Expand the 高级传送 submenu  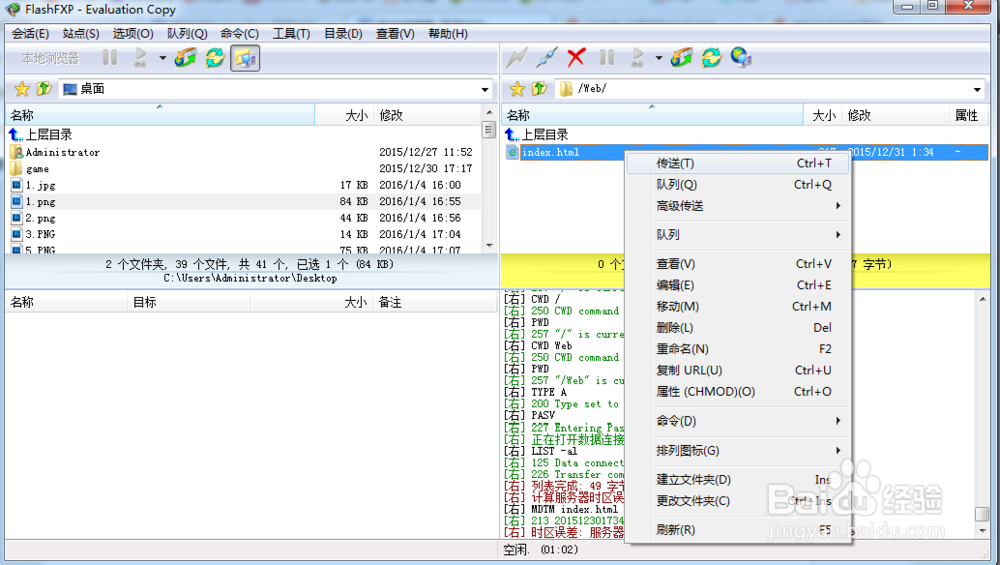pyautogui.click(x=738, y=206)
